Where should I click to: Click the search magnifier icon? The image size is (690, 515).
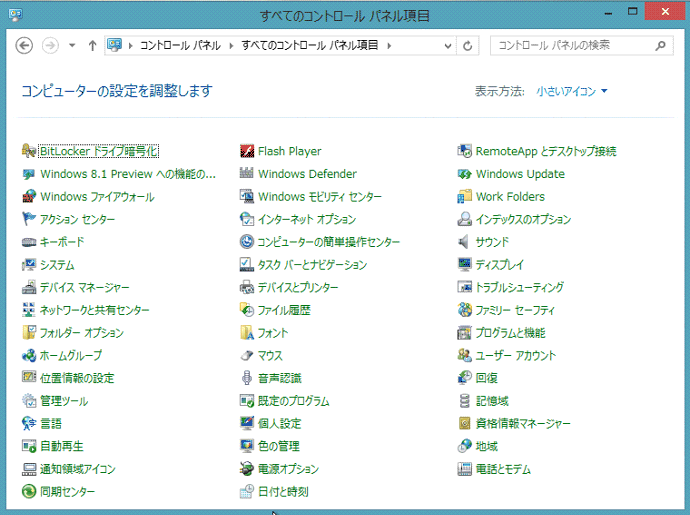[660, 45]
